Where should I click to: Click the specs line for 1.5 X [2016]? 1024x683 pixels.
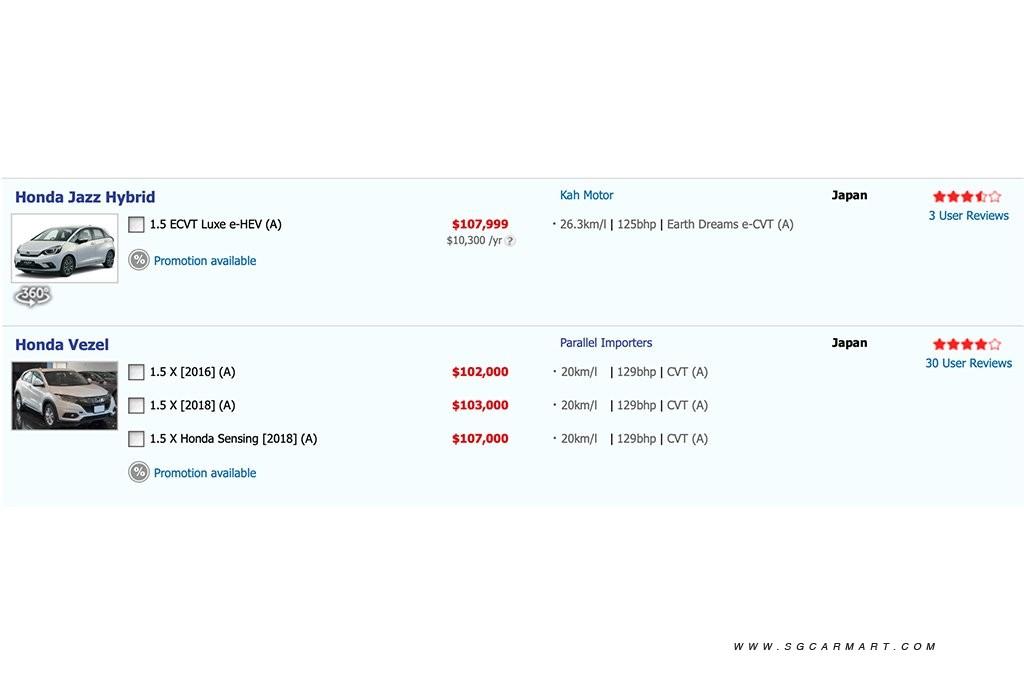pos(633,372)
